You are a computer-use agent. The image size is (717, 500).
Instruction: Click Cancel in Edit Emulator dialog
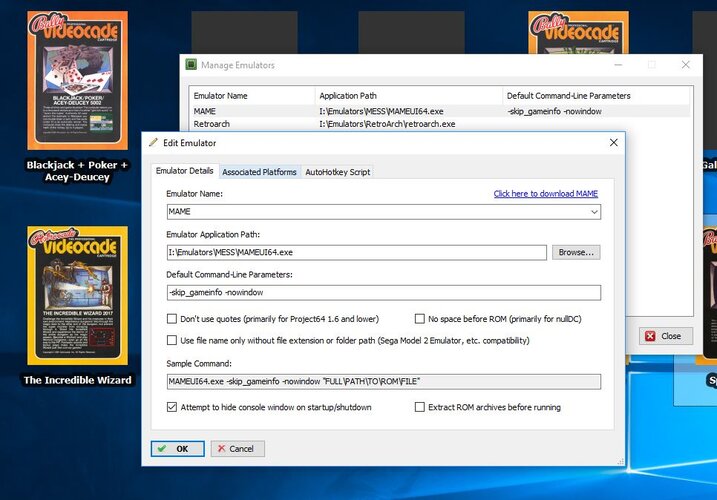click(238, 449)
